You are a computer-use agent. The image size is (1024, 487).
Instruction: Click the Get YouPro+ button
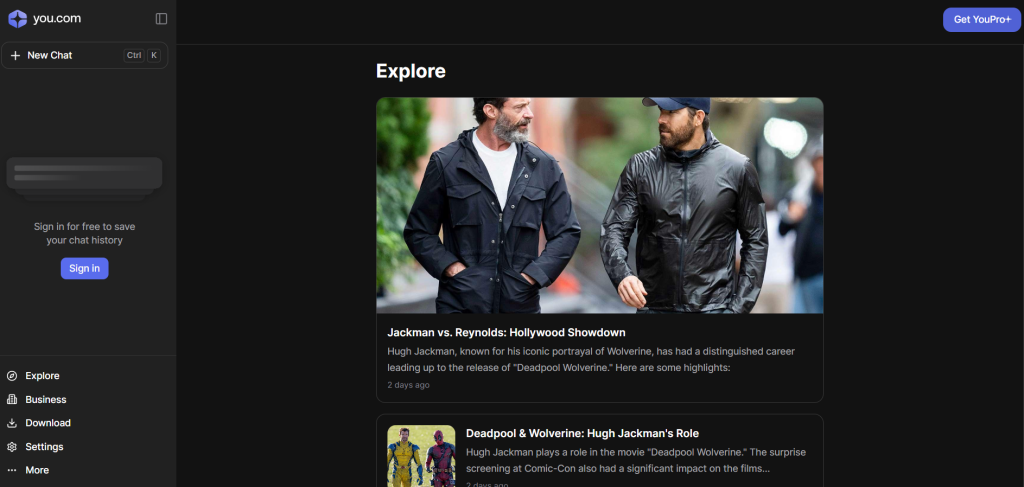981,19
